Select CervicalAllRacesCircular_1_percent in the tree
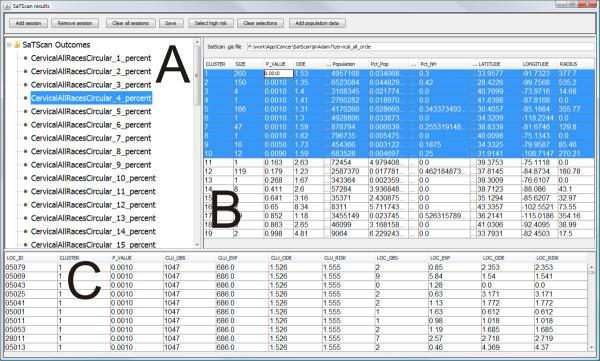Viewport: 600px width, 361px height. click(91, 58)
